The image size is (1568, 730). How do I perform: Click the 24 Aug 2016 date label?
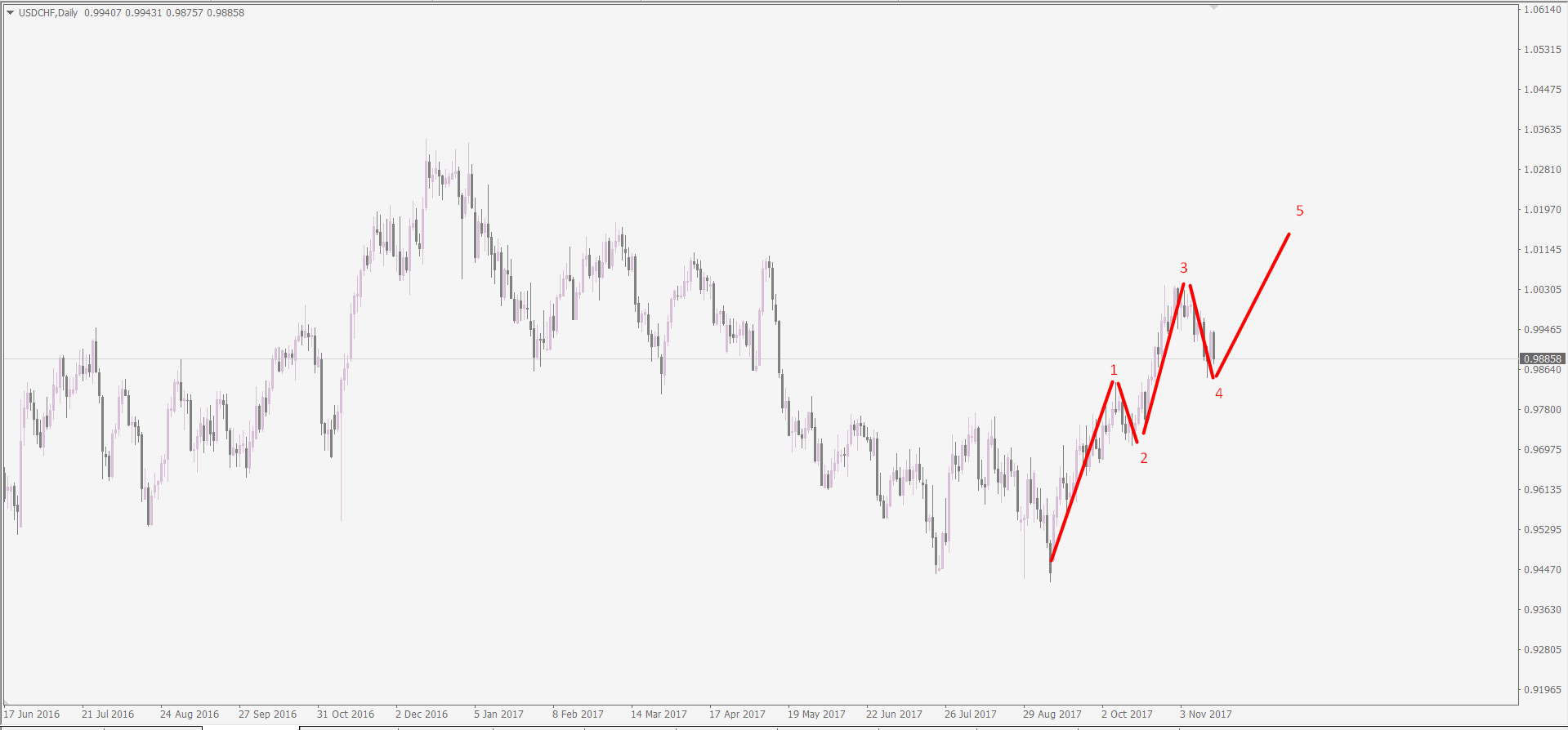190,714
